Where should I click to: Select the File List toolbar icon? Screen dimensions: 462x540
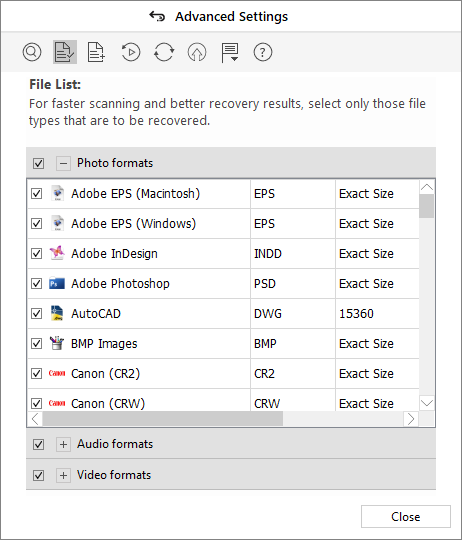click(65, 52)
